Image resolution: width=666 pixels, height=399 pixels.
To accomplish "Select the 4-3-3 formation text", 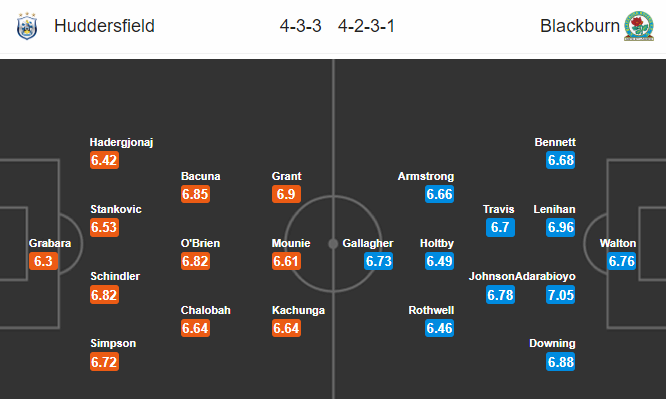I will 300,26.
